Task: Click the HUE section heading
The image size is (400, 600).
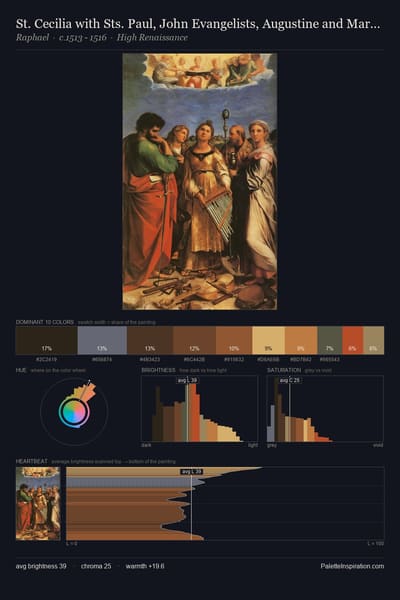Action: [x=21, y=370]
